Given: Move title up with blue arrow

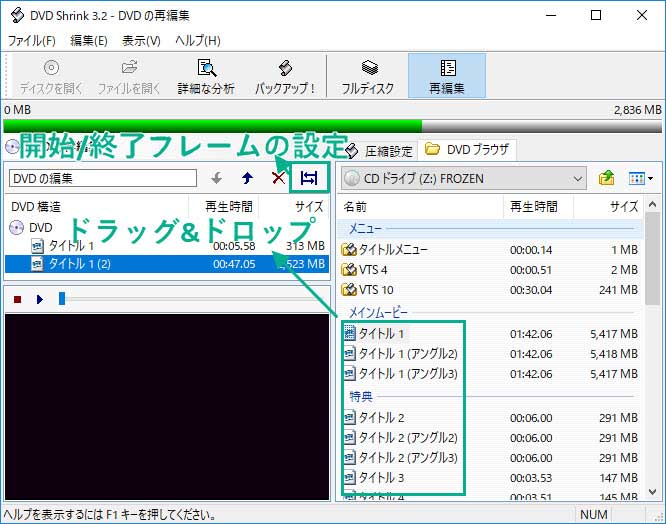Looking at the screenshot, I should tap(247, 178).
